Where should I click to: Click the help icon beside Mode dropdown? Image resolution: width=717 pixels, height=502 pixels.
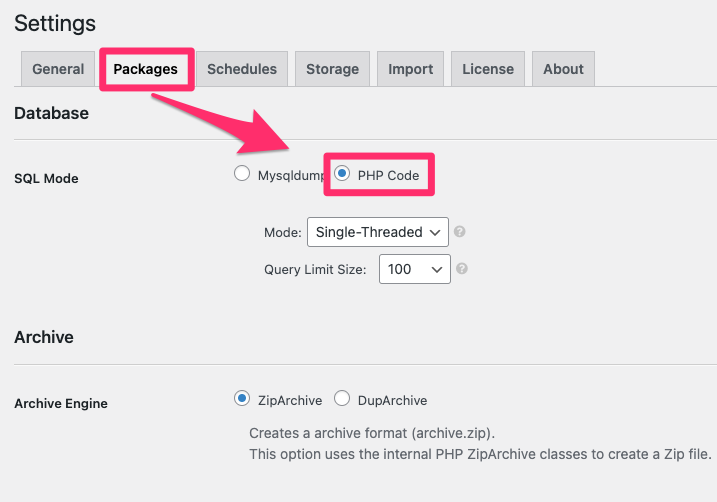(460, 232)
